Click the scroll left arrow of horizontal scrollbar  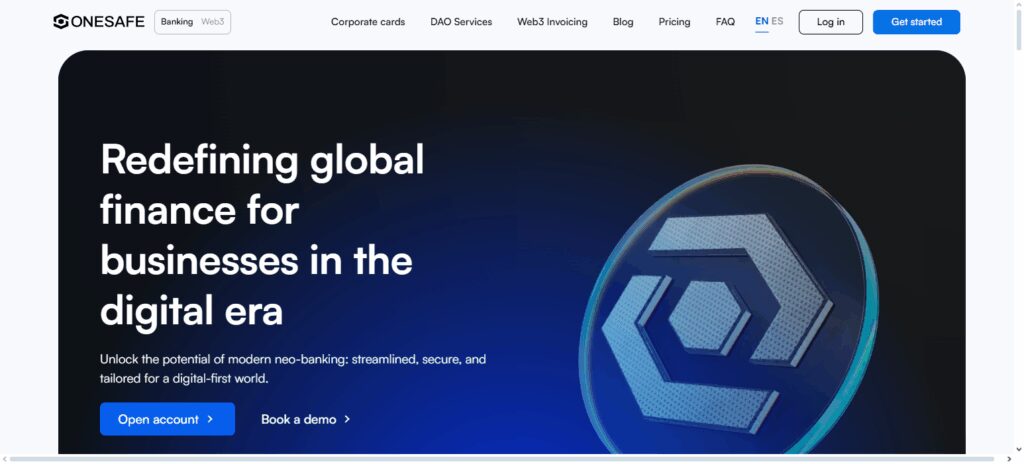pos(5,459)
